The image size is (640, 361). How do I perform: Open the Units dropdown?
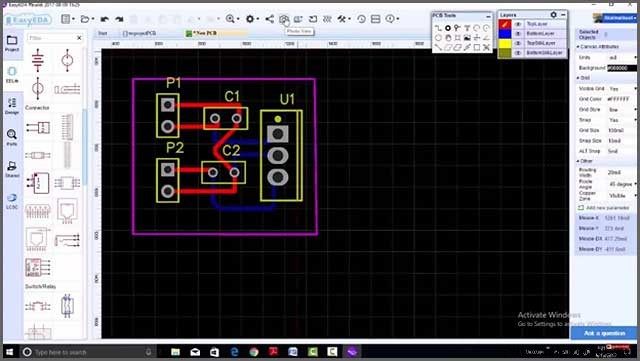622,58
